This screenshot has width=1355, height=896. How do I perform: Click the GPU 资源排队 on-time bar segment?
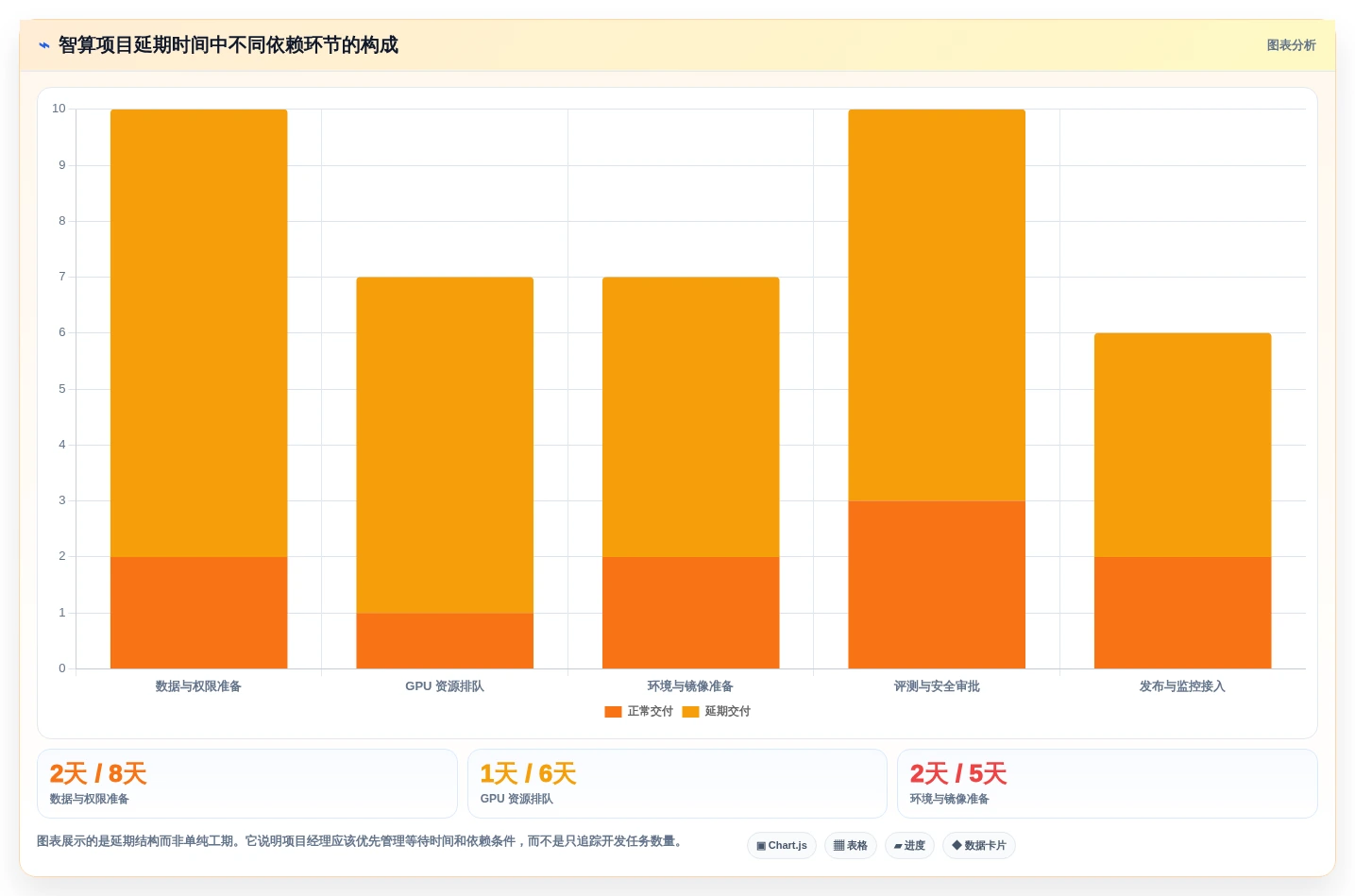[445, 641]
